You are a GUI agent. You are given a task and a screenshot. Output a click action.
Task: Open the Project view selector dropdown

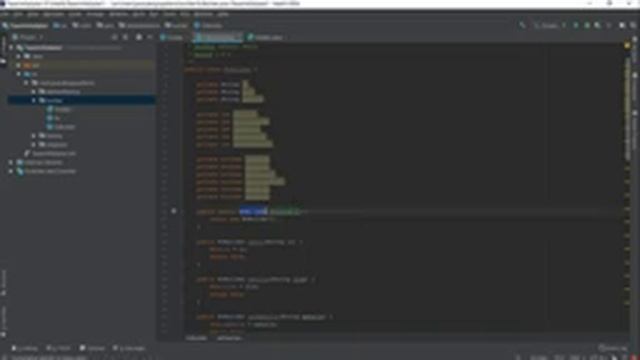point(28,37)
